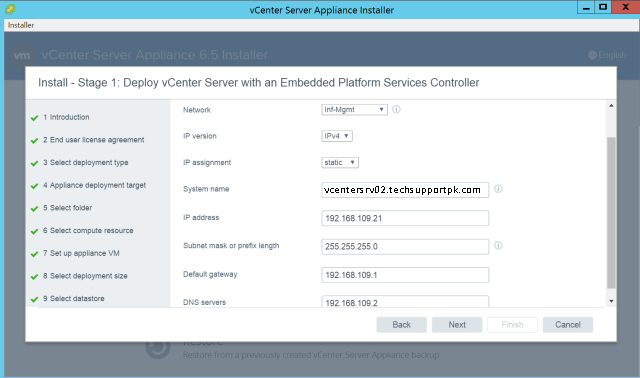Click the "DNS servers" label
This screenshot has height=378, width=640.
point(204,302)
